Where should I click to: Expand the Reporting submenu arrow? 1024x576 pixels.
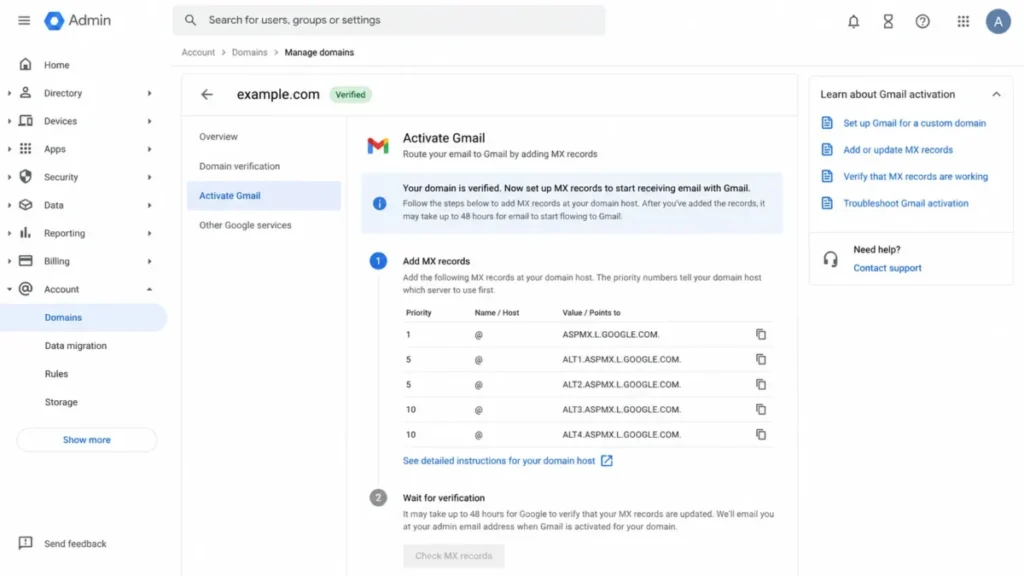pyautogui.click(x=150, y=233)
